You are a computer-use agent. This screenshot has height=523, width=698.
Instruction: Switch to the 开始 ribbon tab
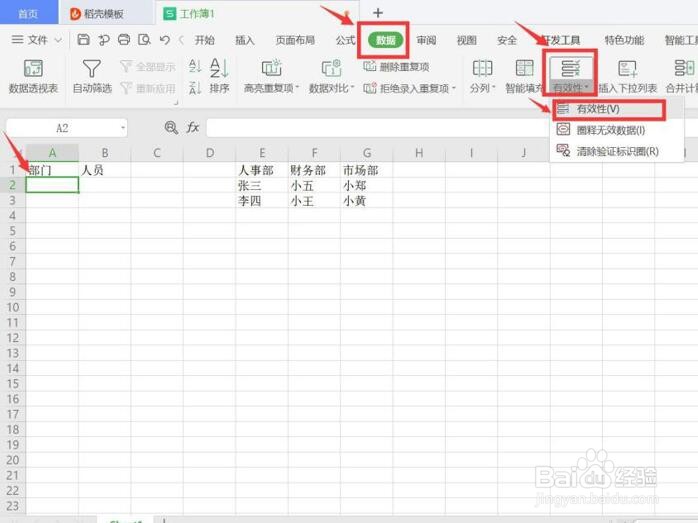point(205,40)
